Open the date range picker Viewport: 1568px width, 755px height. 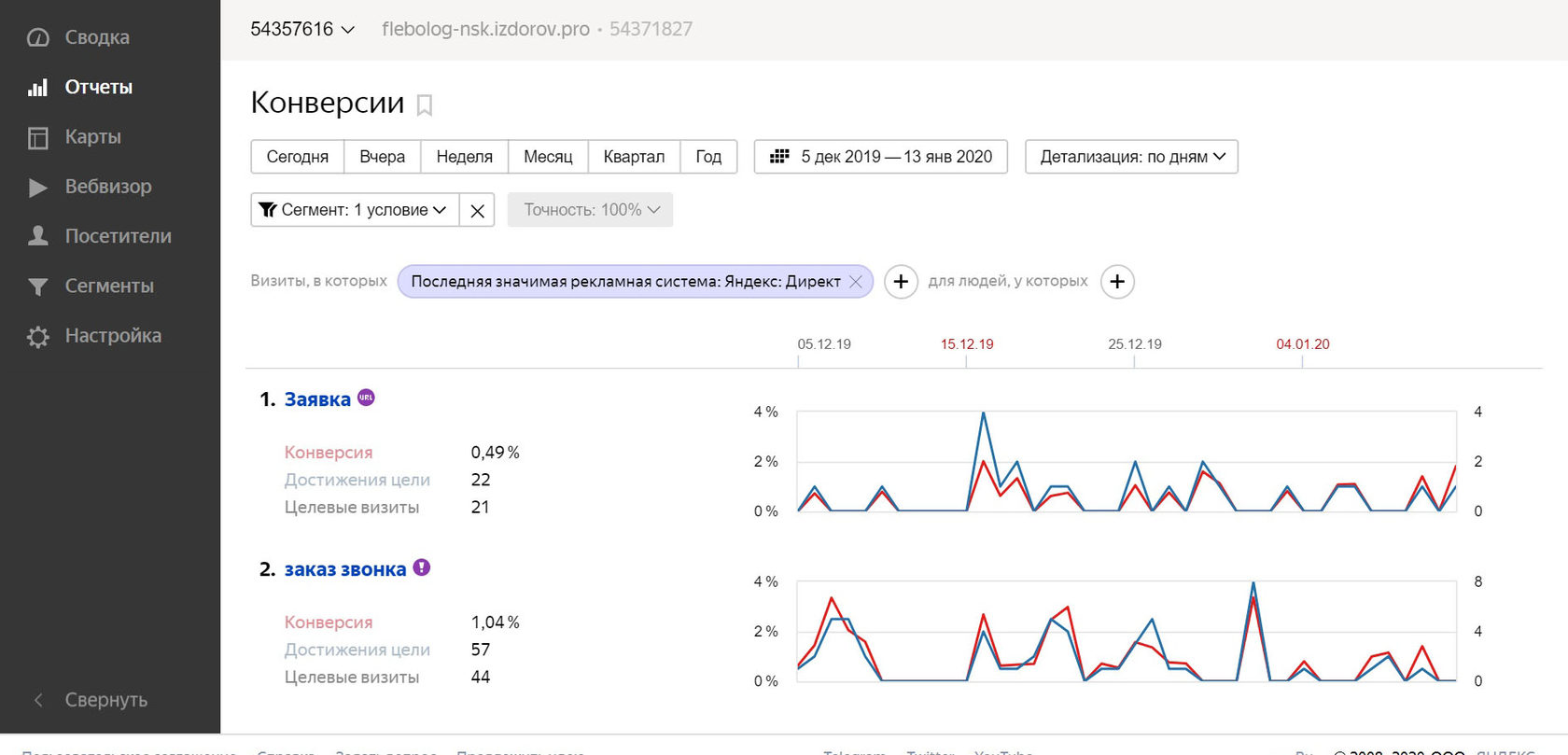tap(880, 157)
